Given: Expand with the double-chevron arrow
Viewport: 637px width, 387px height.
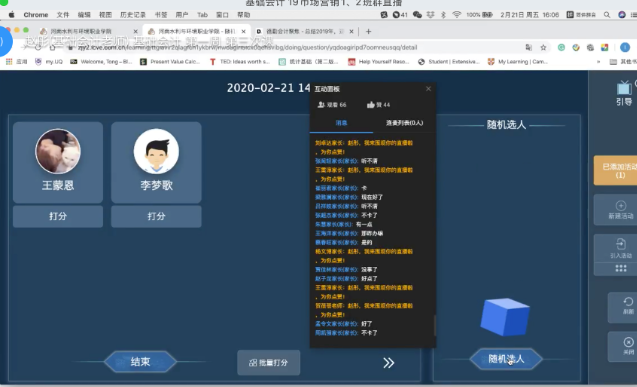Looking at the screenshot, I should click(x=388, y=363).
